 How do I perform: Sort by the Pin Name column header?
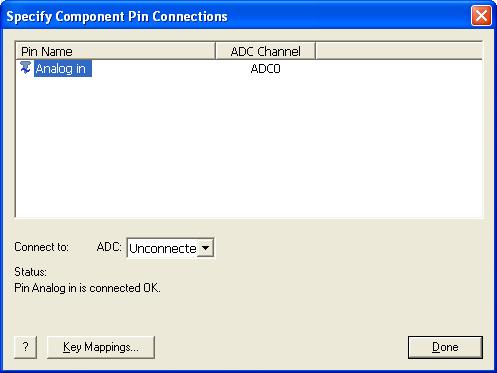(x=116, y=51)
